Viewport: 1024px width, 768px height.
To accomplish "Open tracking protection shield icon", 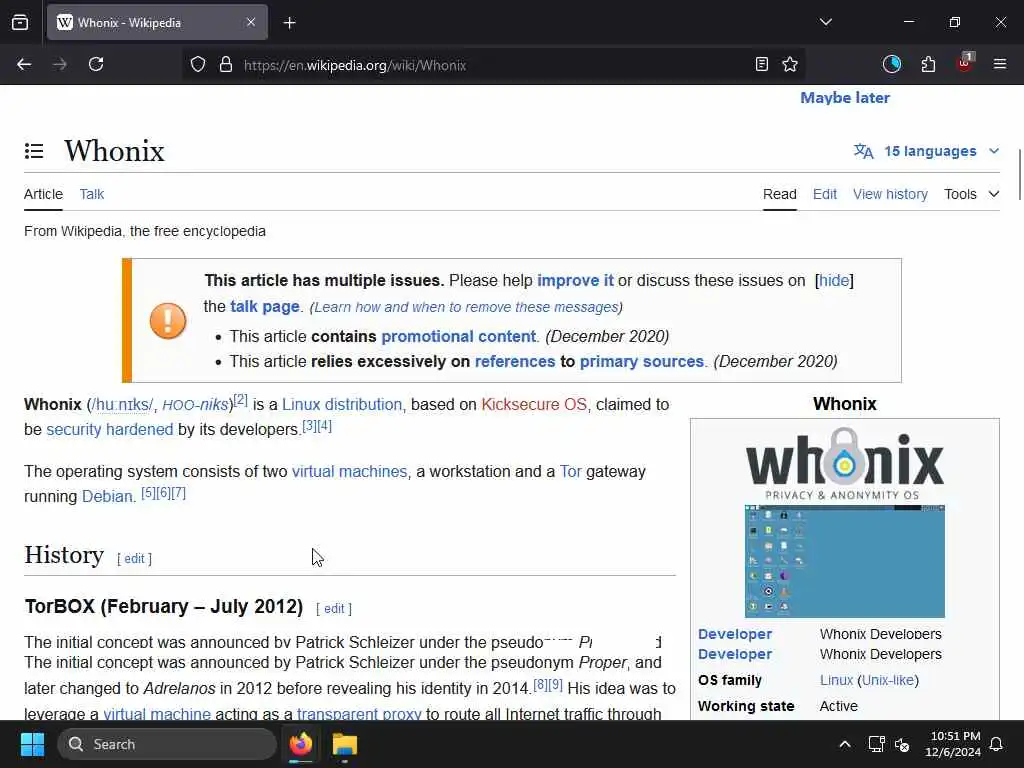I will click(198, 65).
